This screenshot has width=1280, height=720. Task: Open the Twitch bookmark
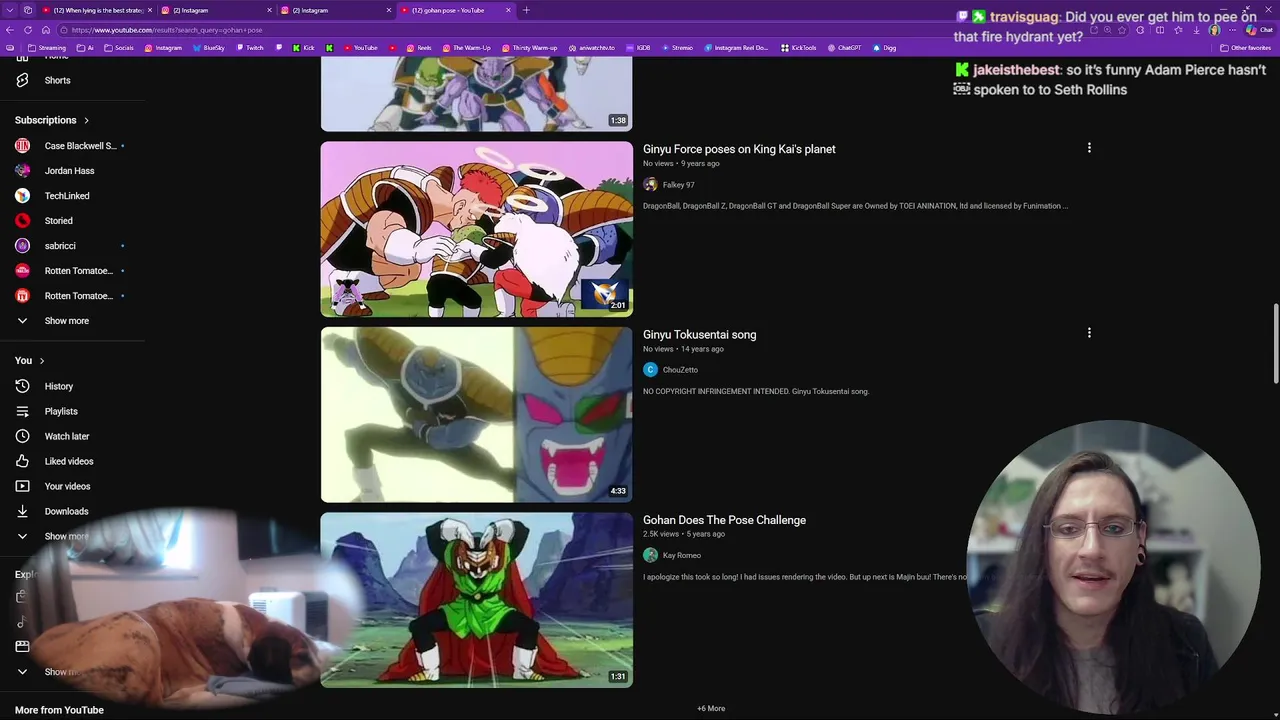point(250,48)
